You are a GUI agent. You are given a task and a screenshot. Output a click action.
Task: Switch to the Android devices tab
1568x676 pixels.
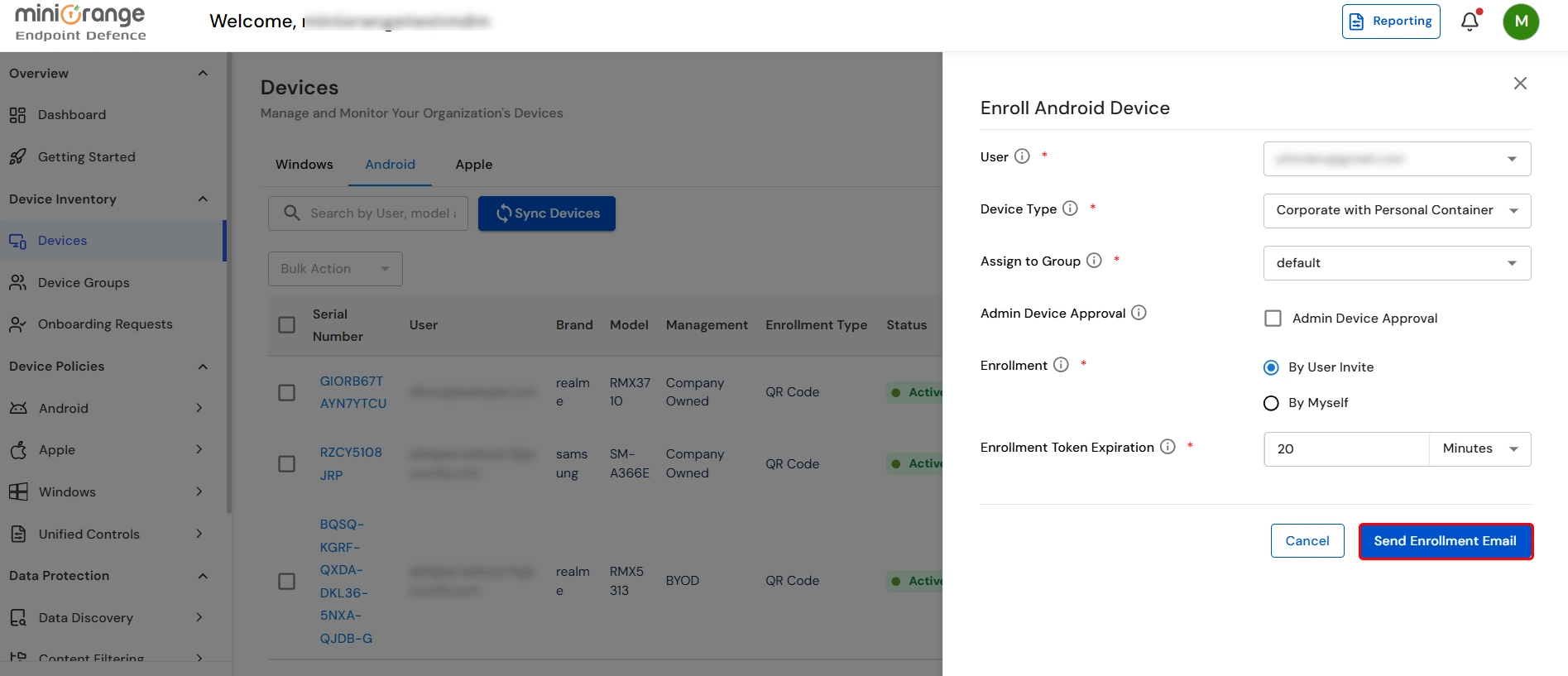coord(391,165)
